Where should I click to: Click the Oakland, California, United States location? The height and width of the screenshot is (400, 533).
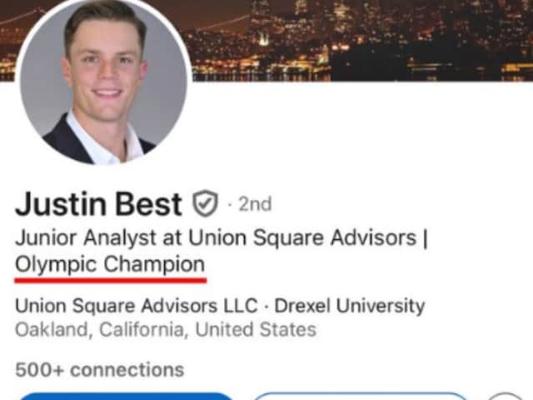pos(166,329)
